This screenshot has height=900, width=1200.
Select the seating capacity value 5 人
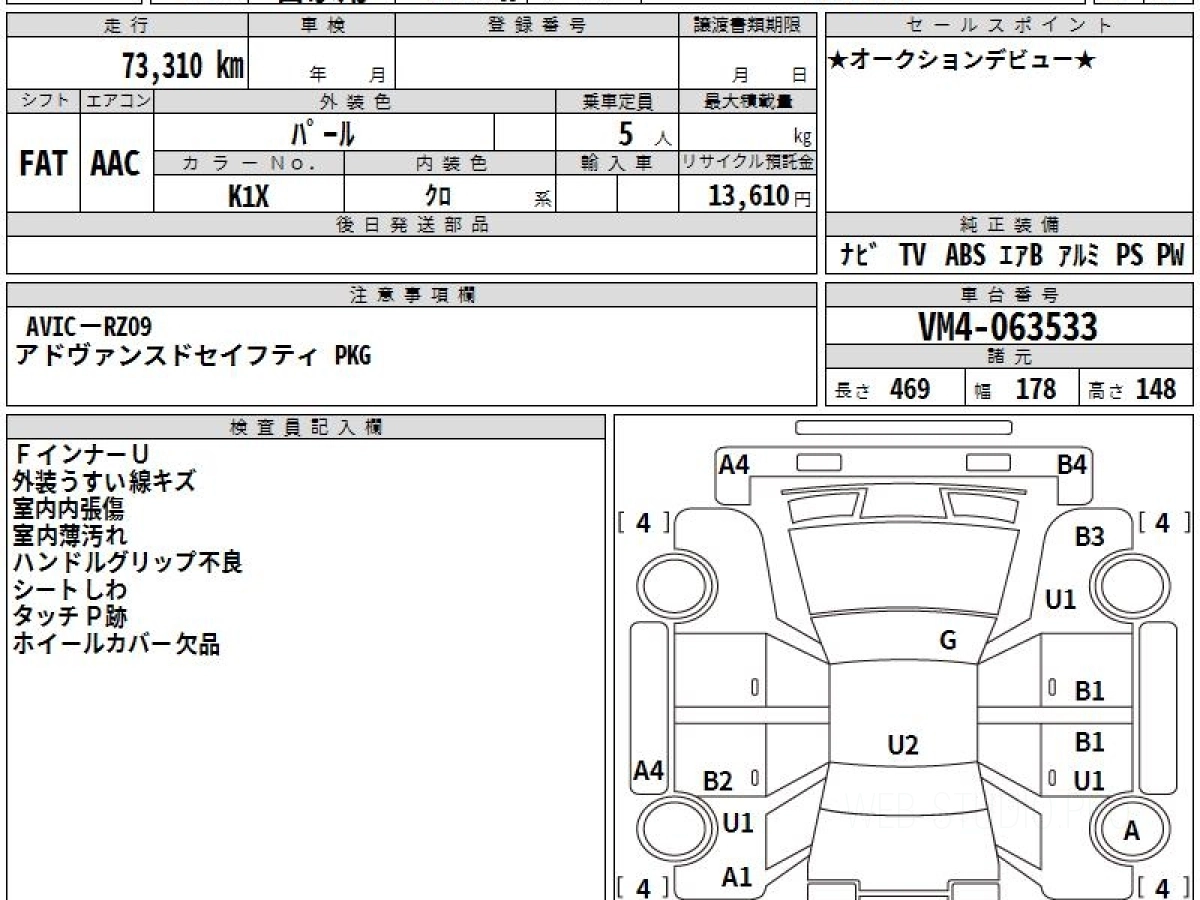[643, 134]
